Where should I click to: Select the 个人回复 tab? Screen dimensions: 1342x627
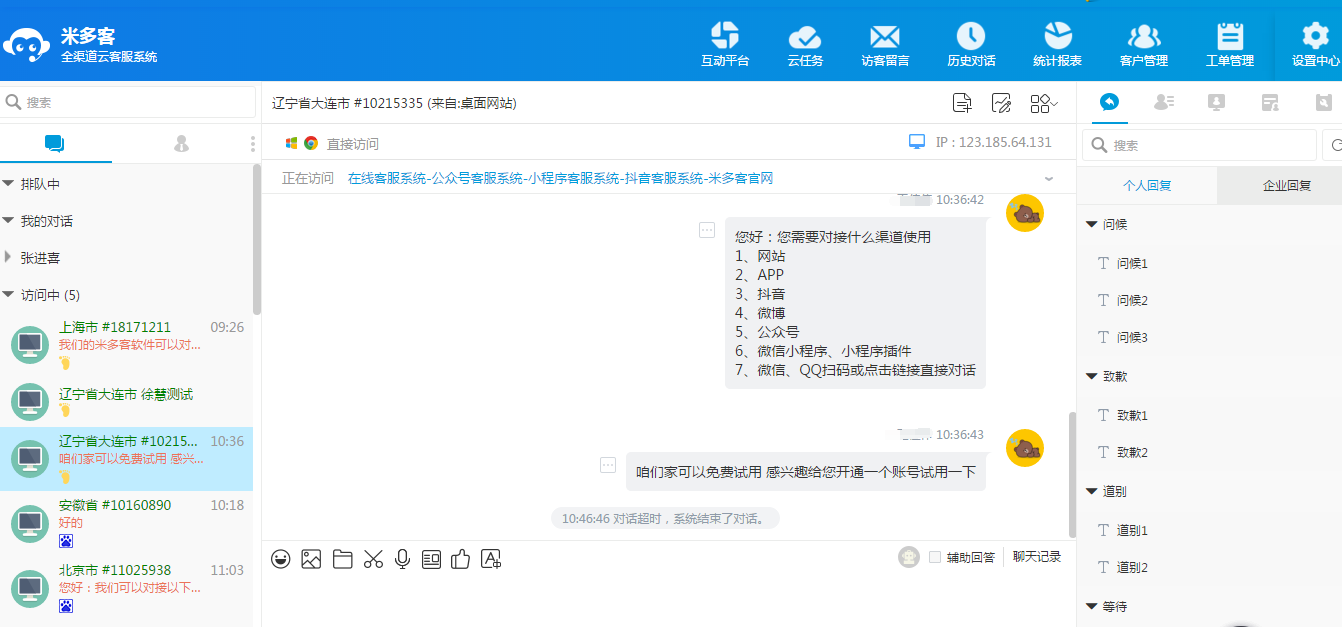pos(1147,185)
